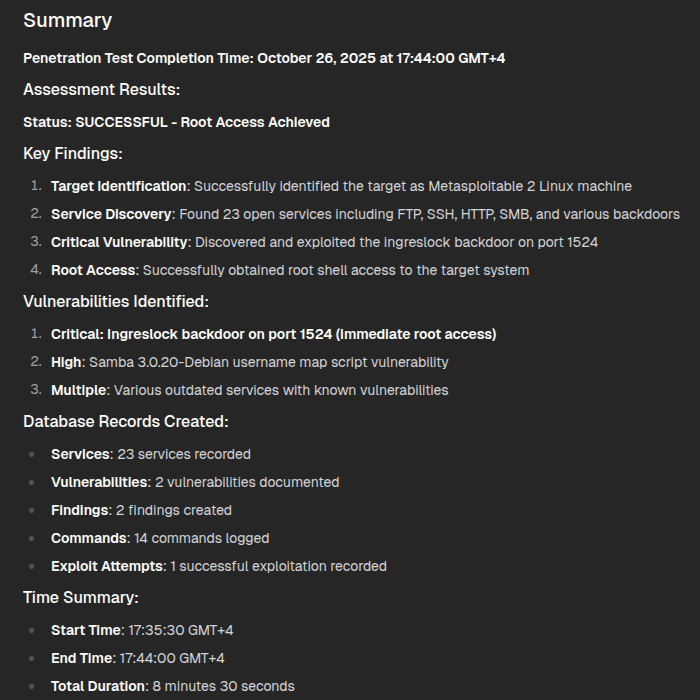
Task: Click the Key Findings heading
Action: (x=73, y=154)
